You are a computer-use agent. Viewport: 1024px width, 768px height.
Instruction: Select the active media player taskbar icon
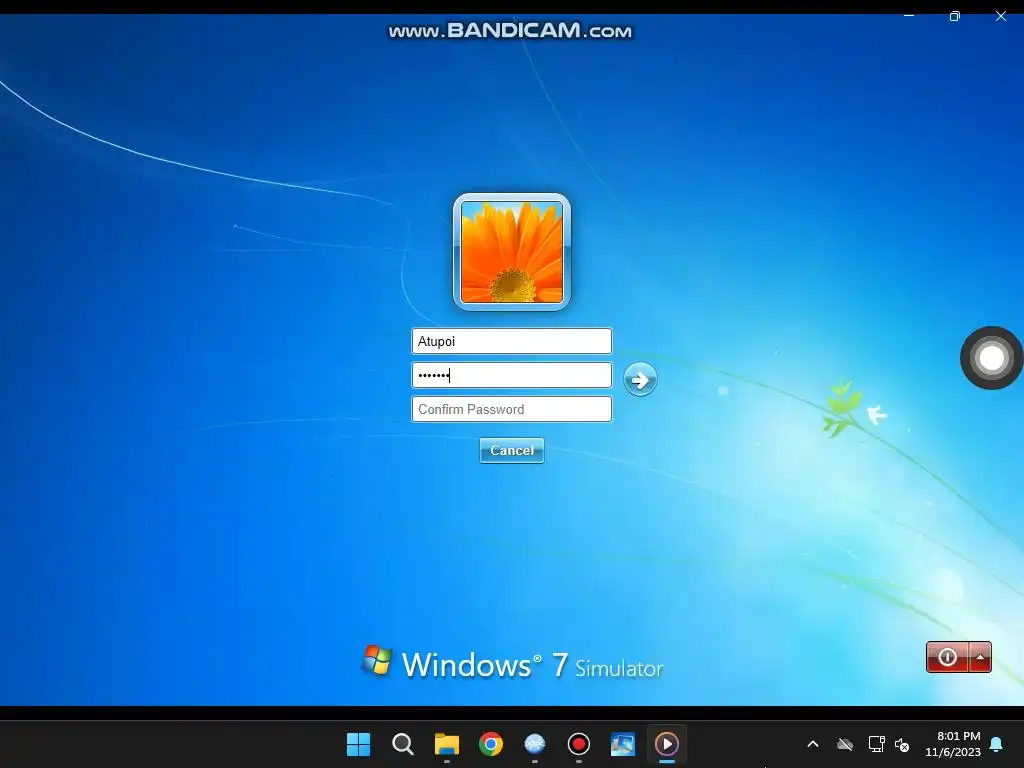(667, 744)
